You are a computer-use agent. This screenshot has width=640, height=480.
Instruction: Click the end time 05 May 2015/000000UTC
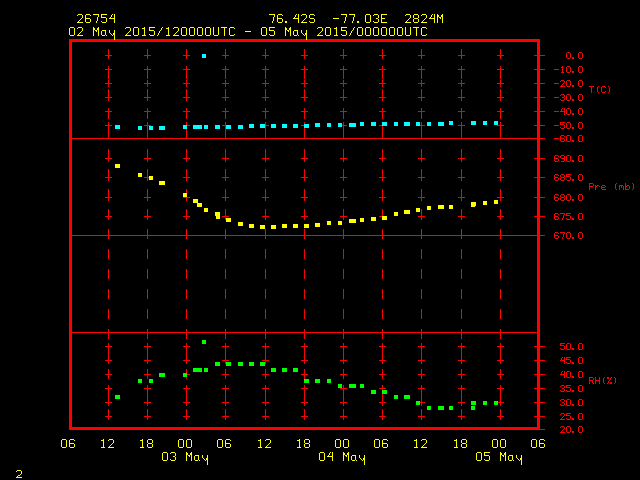pos(344,32)
